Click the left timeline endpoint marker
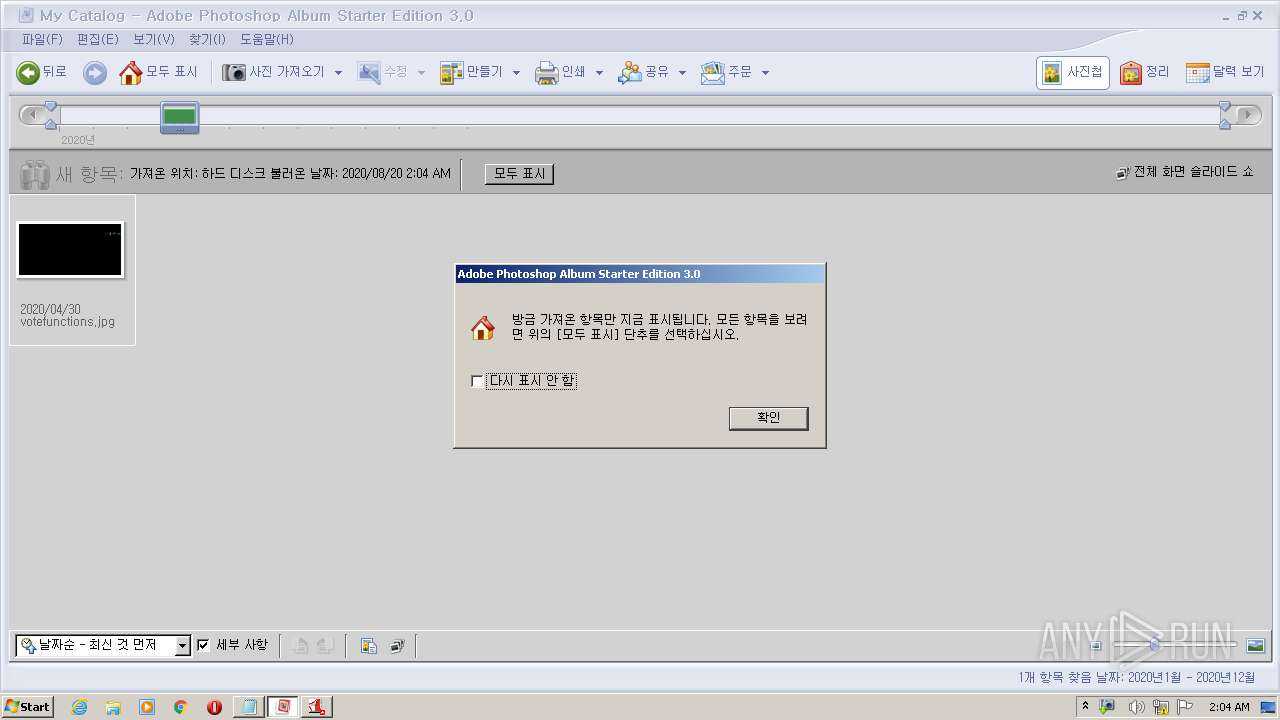Viewport: 1280px width, 720px height. (x=51, y=115)
